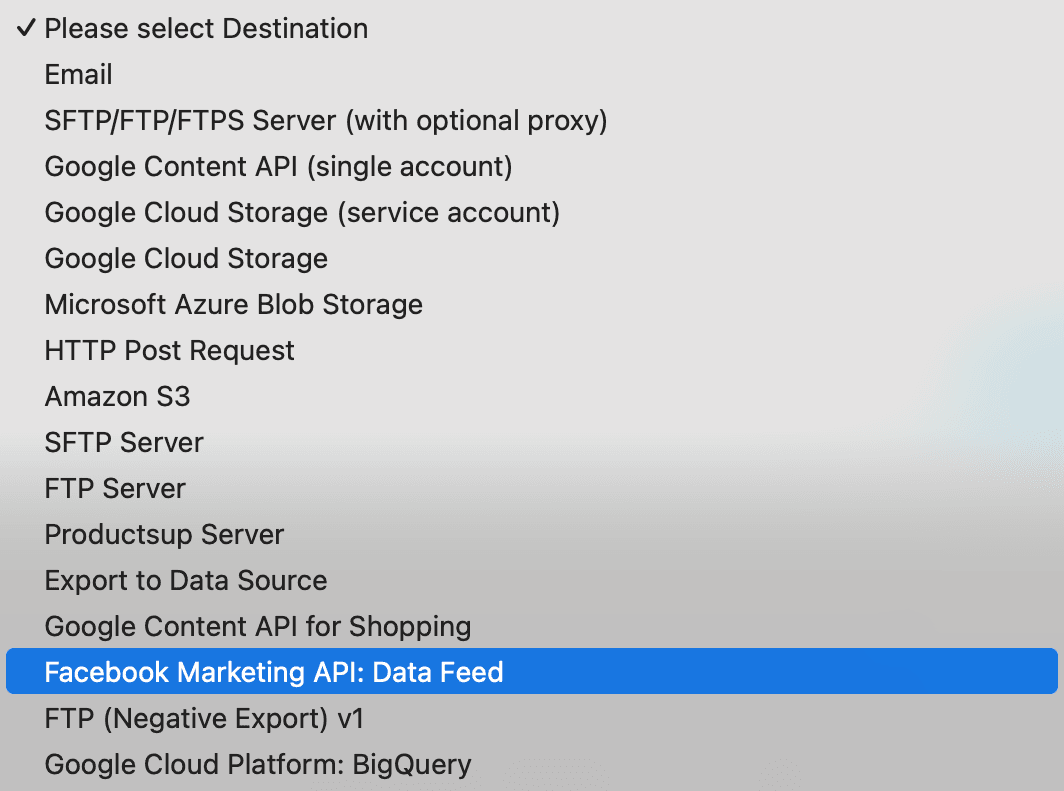Select the checked 'Please select Destination' option
The height and width of the screenshot is (791, 1064).
(206, 29)
